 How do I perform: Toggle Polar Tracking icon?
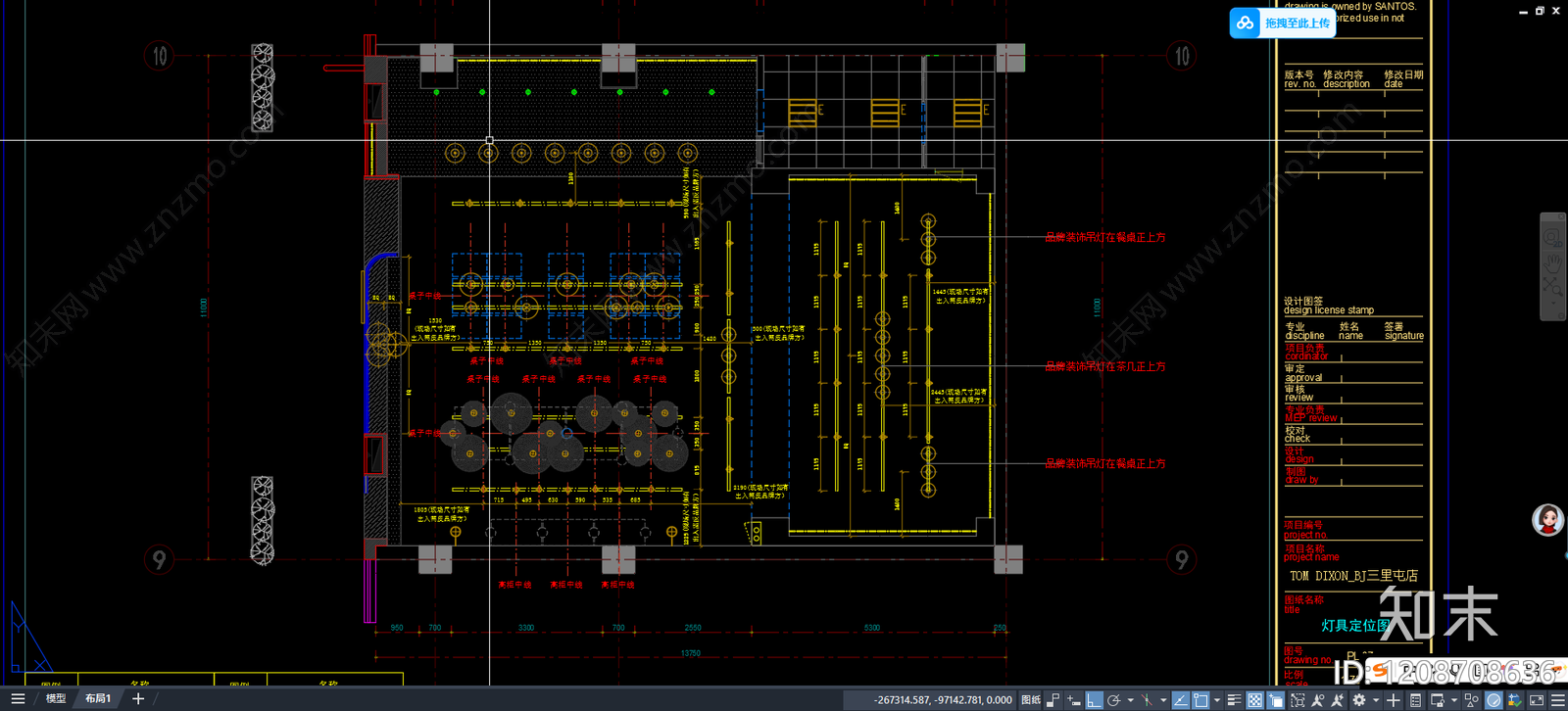click(x=1114, y=700)
